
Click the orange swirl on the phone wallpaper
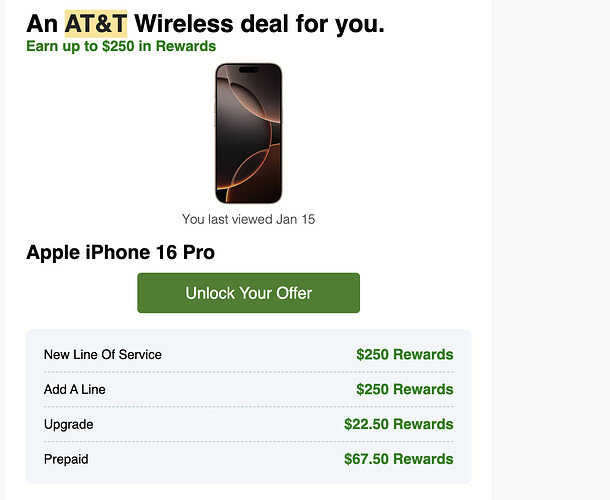click(x=249, y=171)
